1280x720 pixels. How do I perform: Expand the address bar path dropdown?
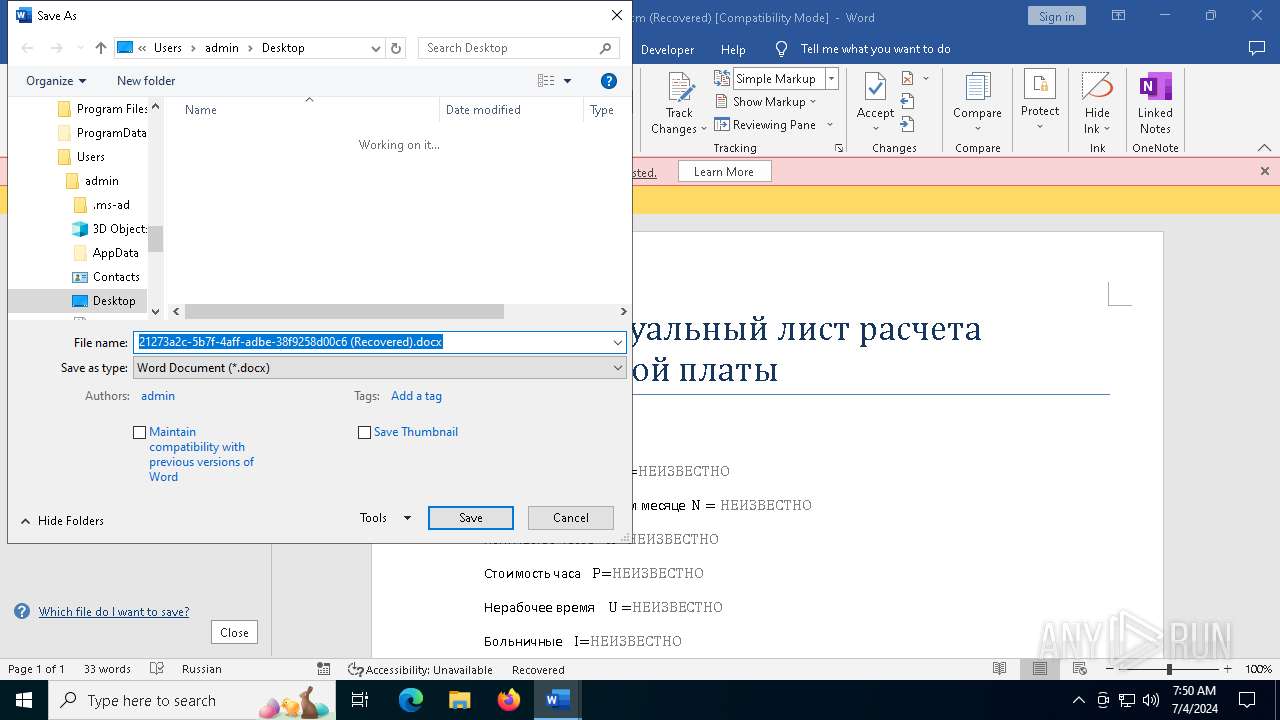click(x=376, y=48)
